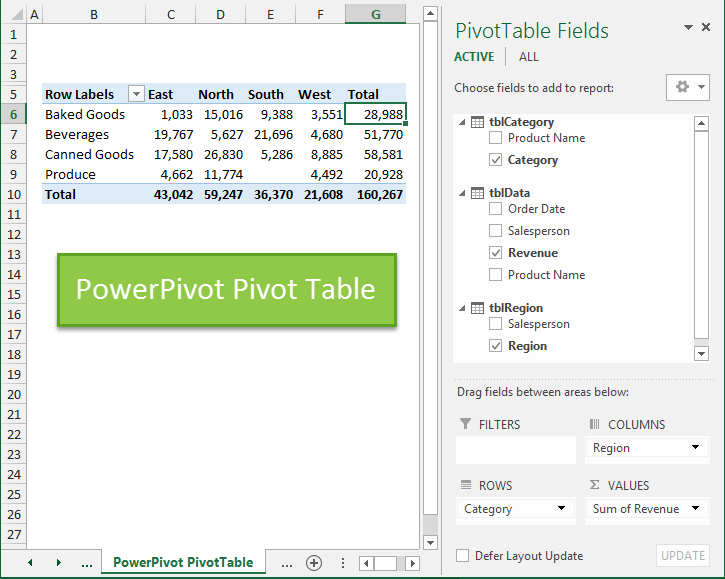Select the PowerPivot PivotTable sheet tab
This screenshot has width=725, height=579.
click(183, 562)
